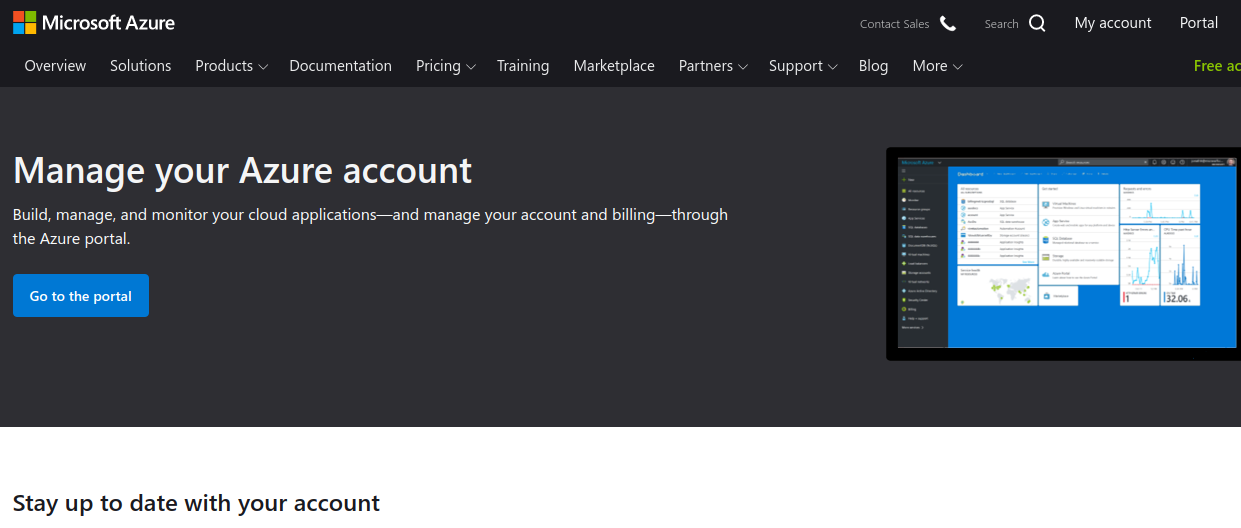Expand the More dropdown

pyautogui.click(x=937, y=65)
